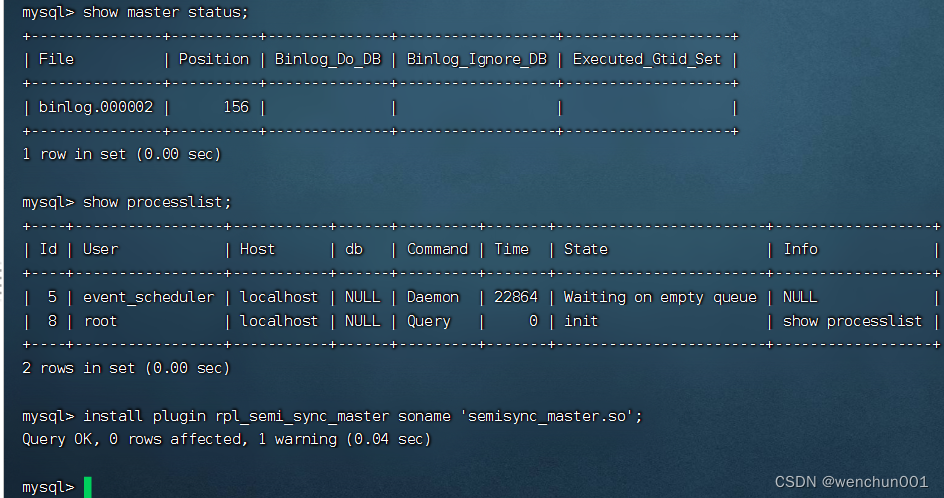Select the 'Info' column header
The image size is (944, 498).
click(800, 249)
